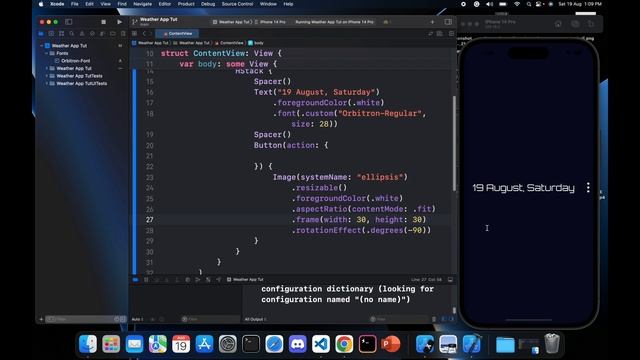Open the view hierarchy debugger icon
Viewport: 640px width, 360px height.
tap(187, 280)
